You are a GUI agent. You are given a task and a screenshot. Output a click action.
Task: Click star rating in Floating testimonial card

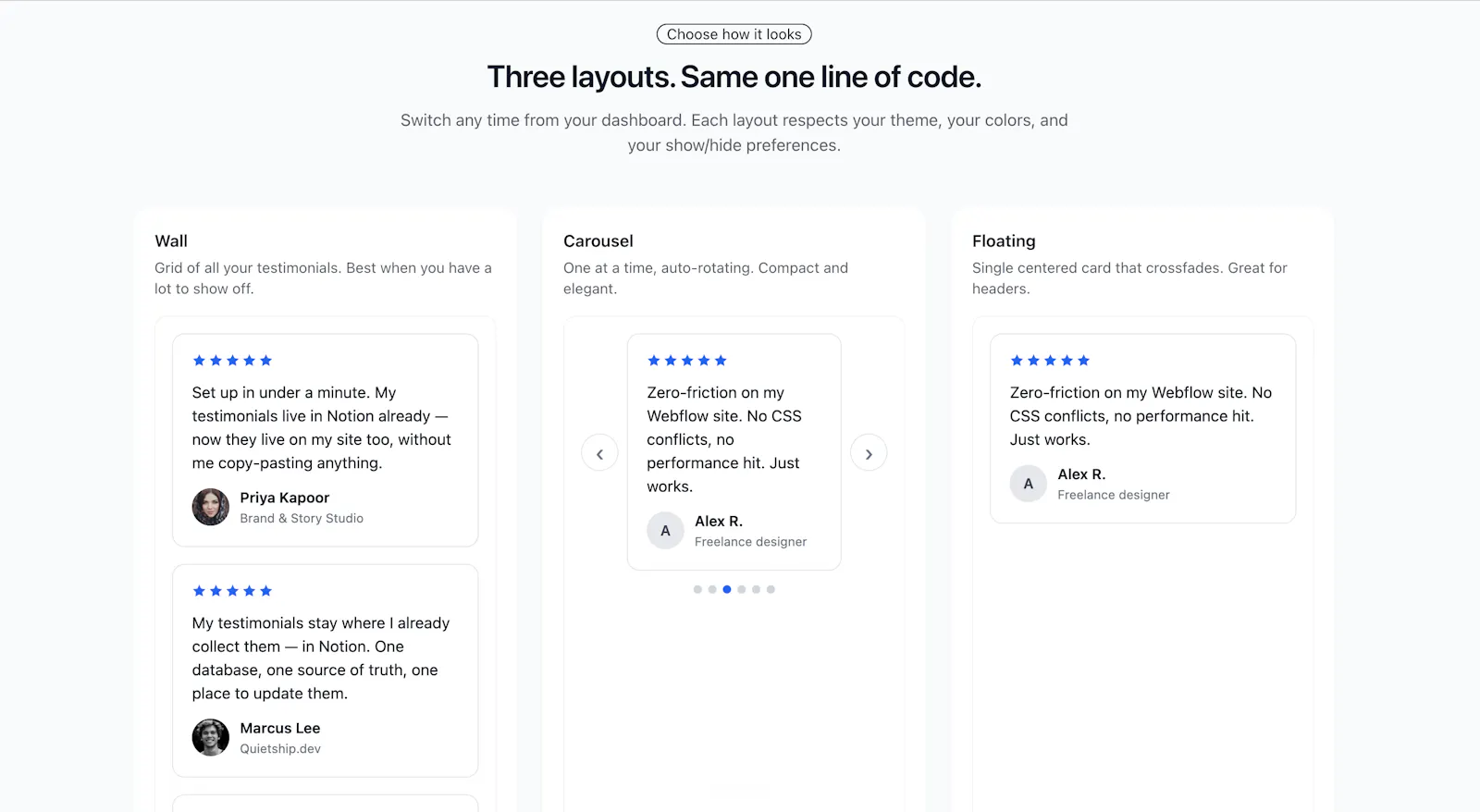[x=1050, y=361]
